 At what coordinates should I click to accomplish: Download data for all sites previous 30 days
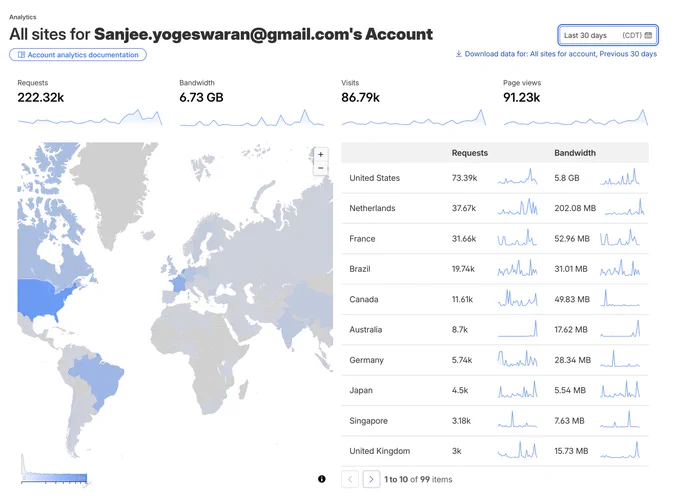click(x=556, y=54)
